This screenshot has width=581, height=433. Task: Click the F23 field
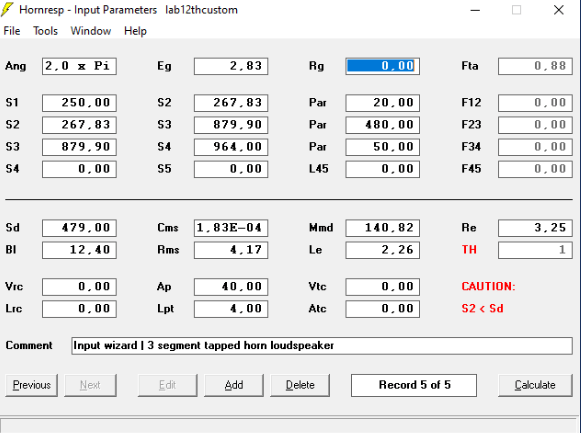point(535,125)
